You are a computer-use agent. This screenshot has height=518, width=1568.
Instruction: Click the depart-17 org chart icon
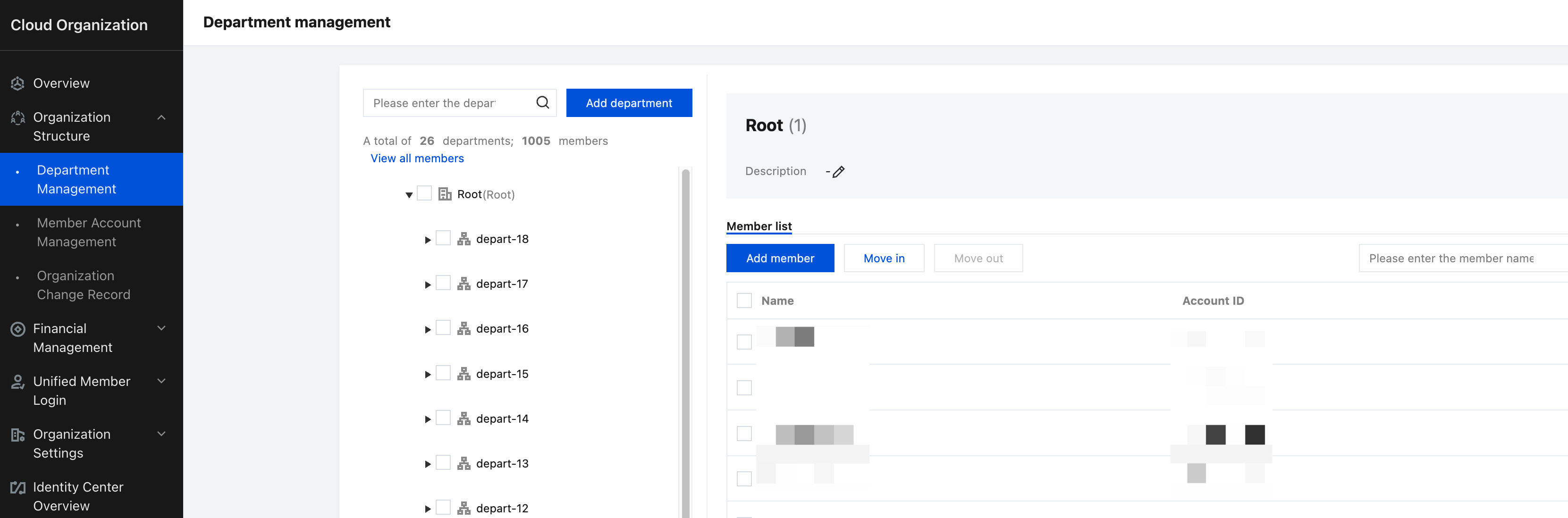click(x=464, y=284)
